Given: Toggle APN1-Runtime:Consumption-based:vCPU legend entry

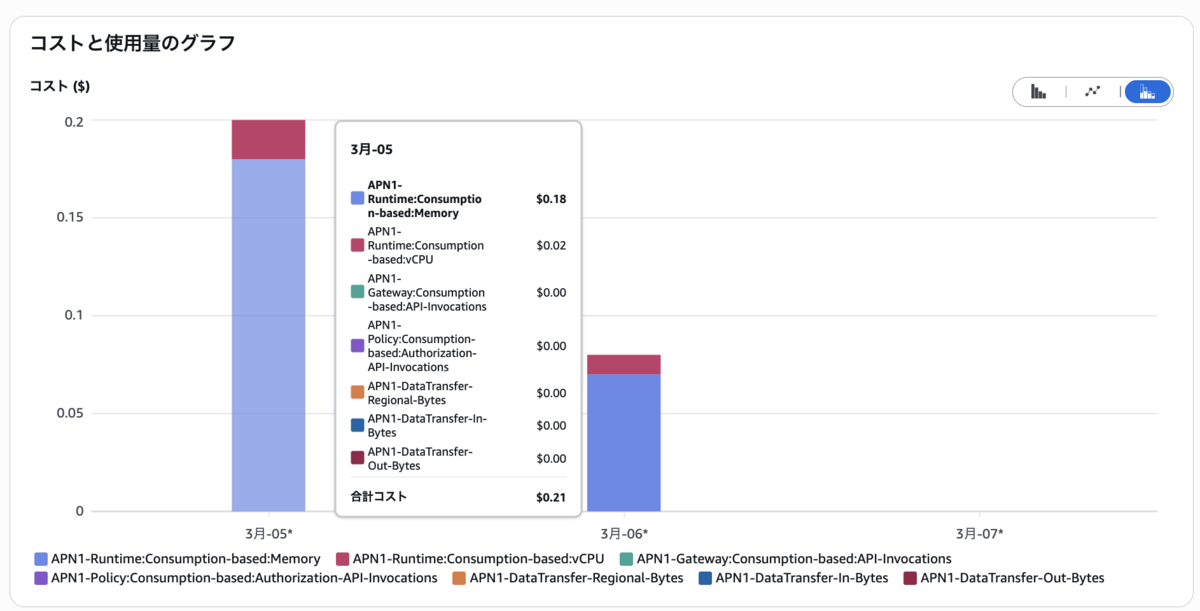Looking at the screenshot, I should click(470, 559).
